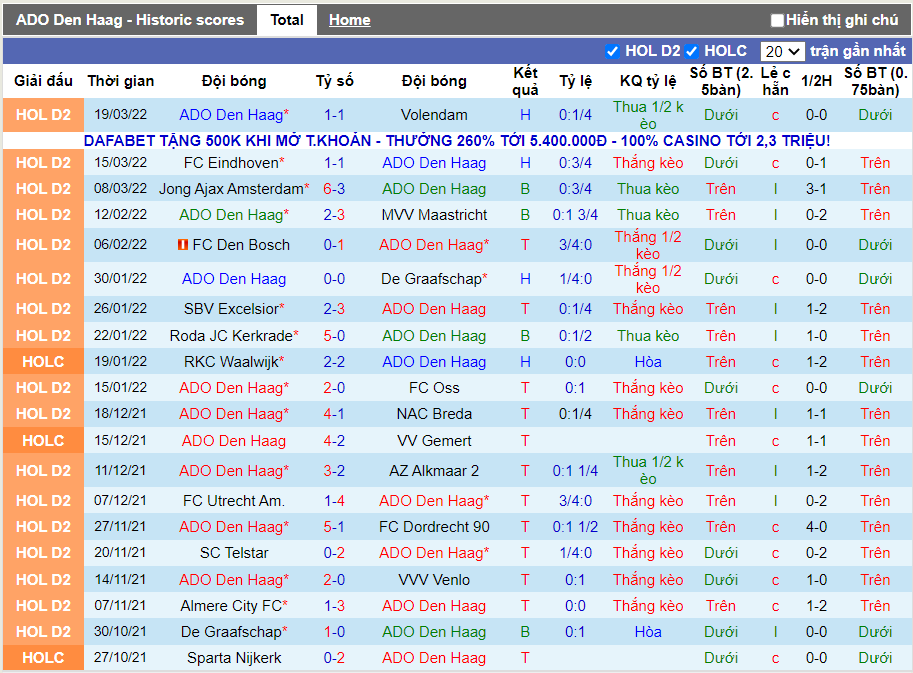Switch to the Home tab
The width and height of the screenshot is (913, 673).
(349, 20)
